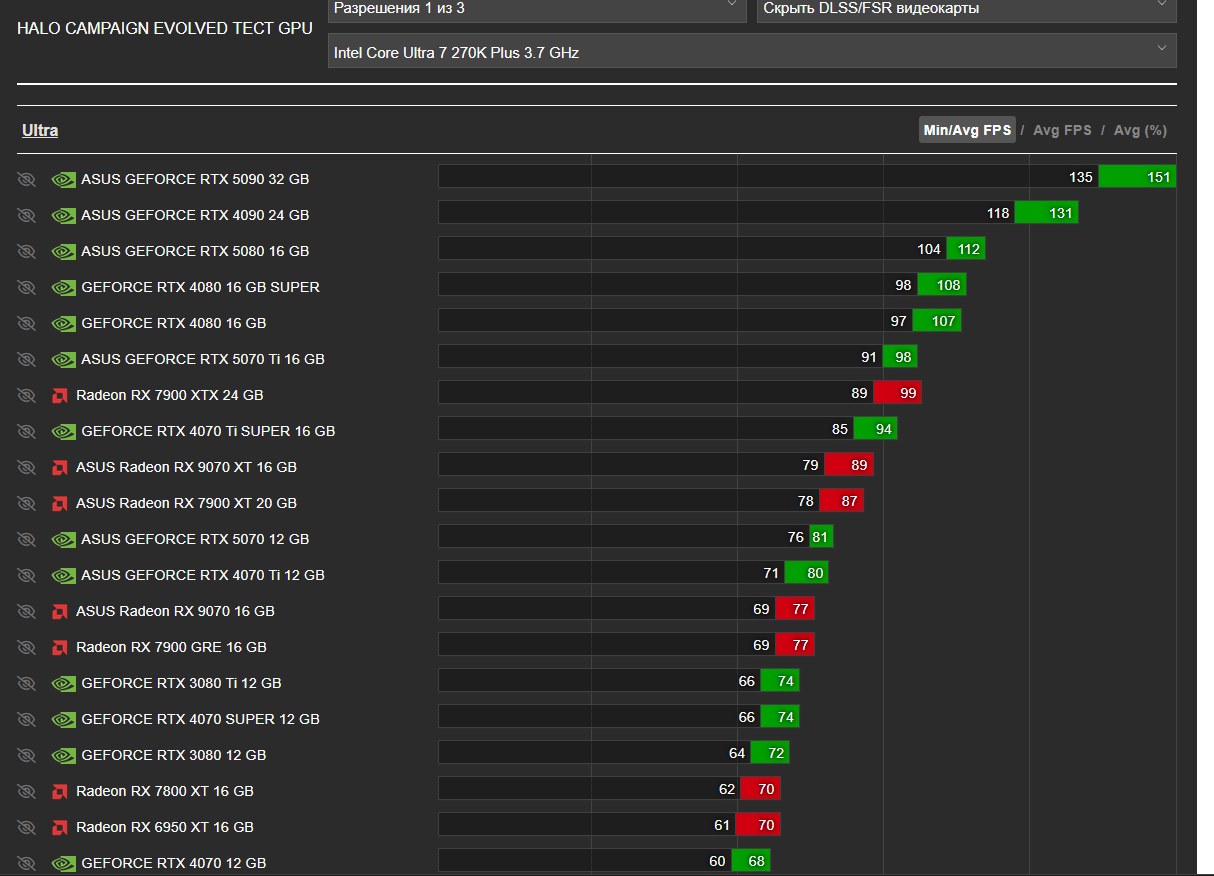Click the ASUS GEFORCE RTX 4070 Ti 12 GB label
Screen dimensions: 1214x876
click(203, 575)
